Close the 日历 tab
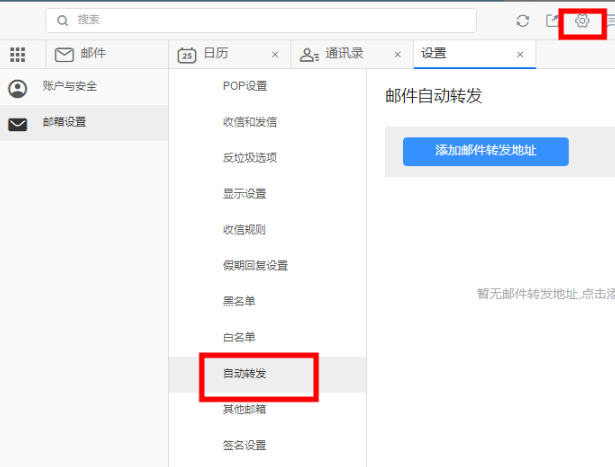This screenshot has height=467, width=615. [x=275, y=54]
